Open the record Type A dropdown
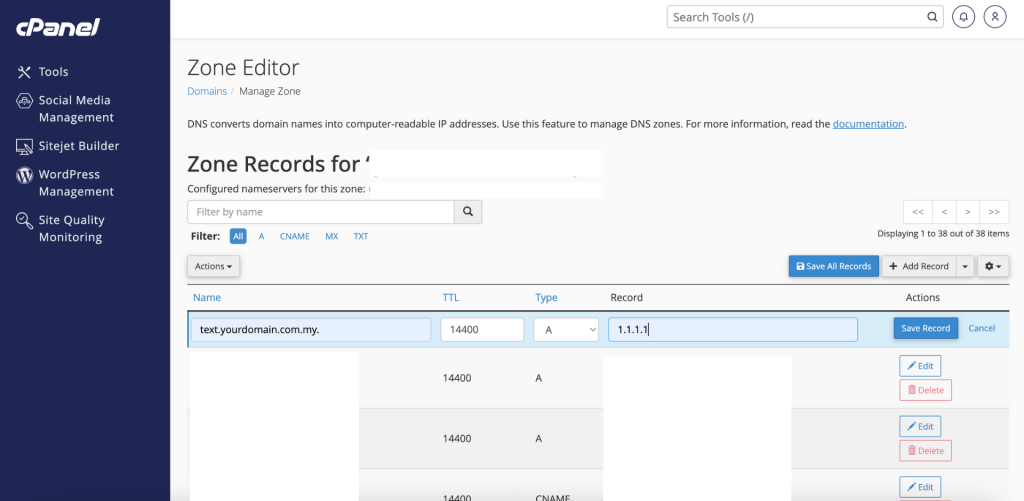The height and width of the screenshot is (501, 1024). (x=566, y=330)
